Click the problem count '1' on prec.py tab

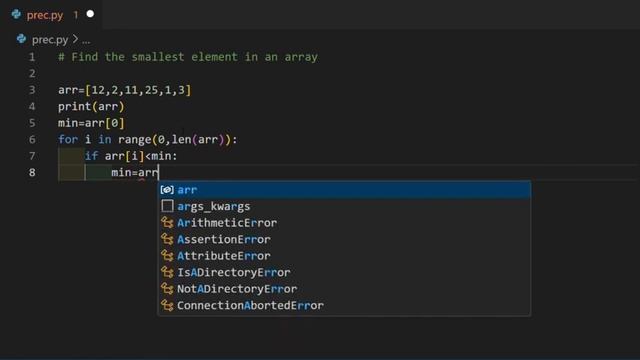(x=76, y=15)
